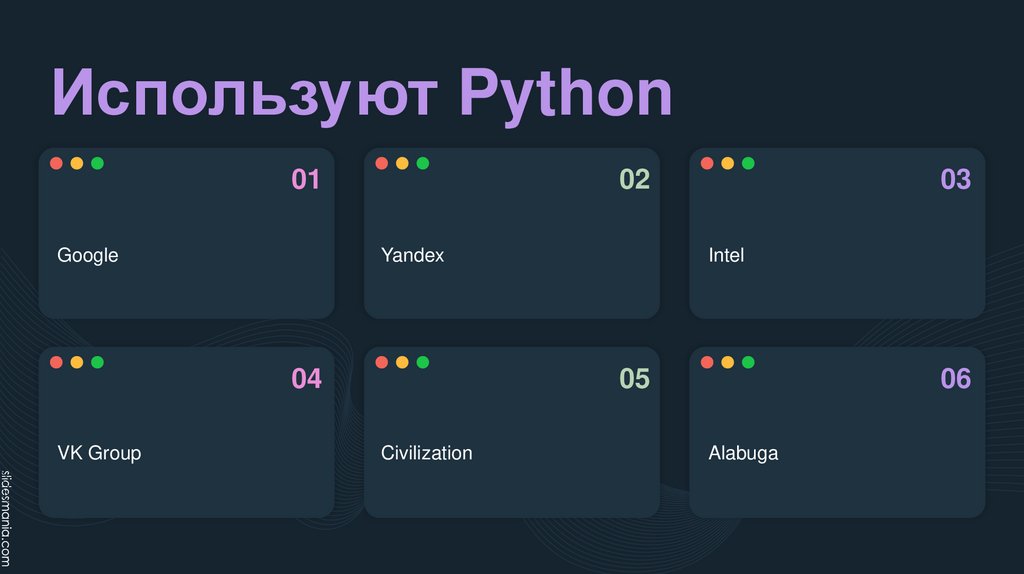Click the red dot on the Google card

[56, 163]
